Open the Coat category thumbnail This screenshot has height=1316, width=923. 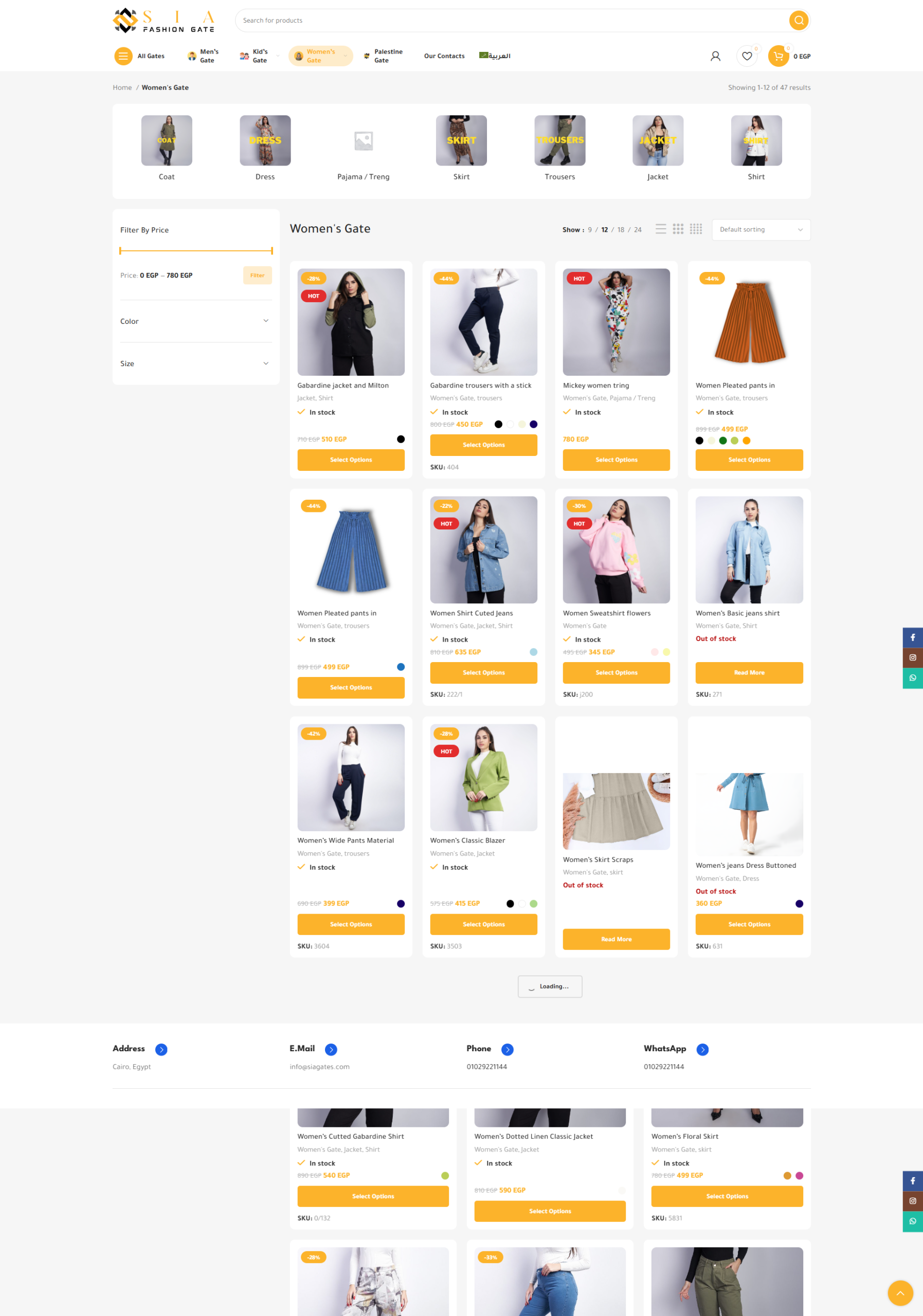click(x=167, y=141)
